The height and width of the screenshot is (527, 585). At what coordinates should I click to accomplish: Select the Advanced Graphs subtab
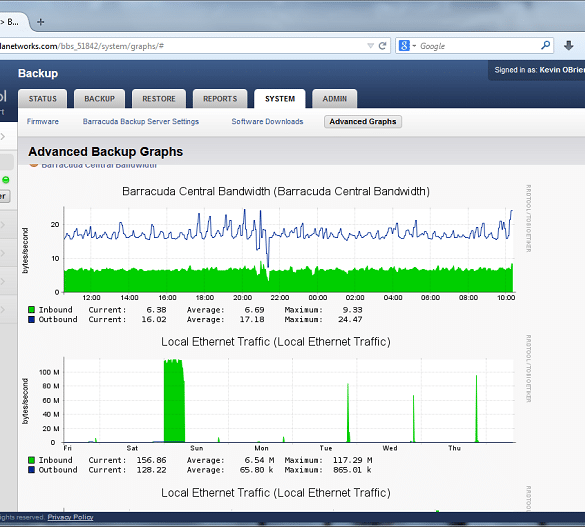[363, 122]
